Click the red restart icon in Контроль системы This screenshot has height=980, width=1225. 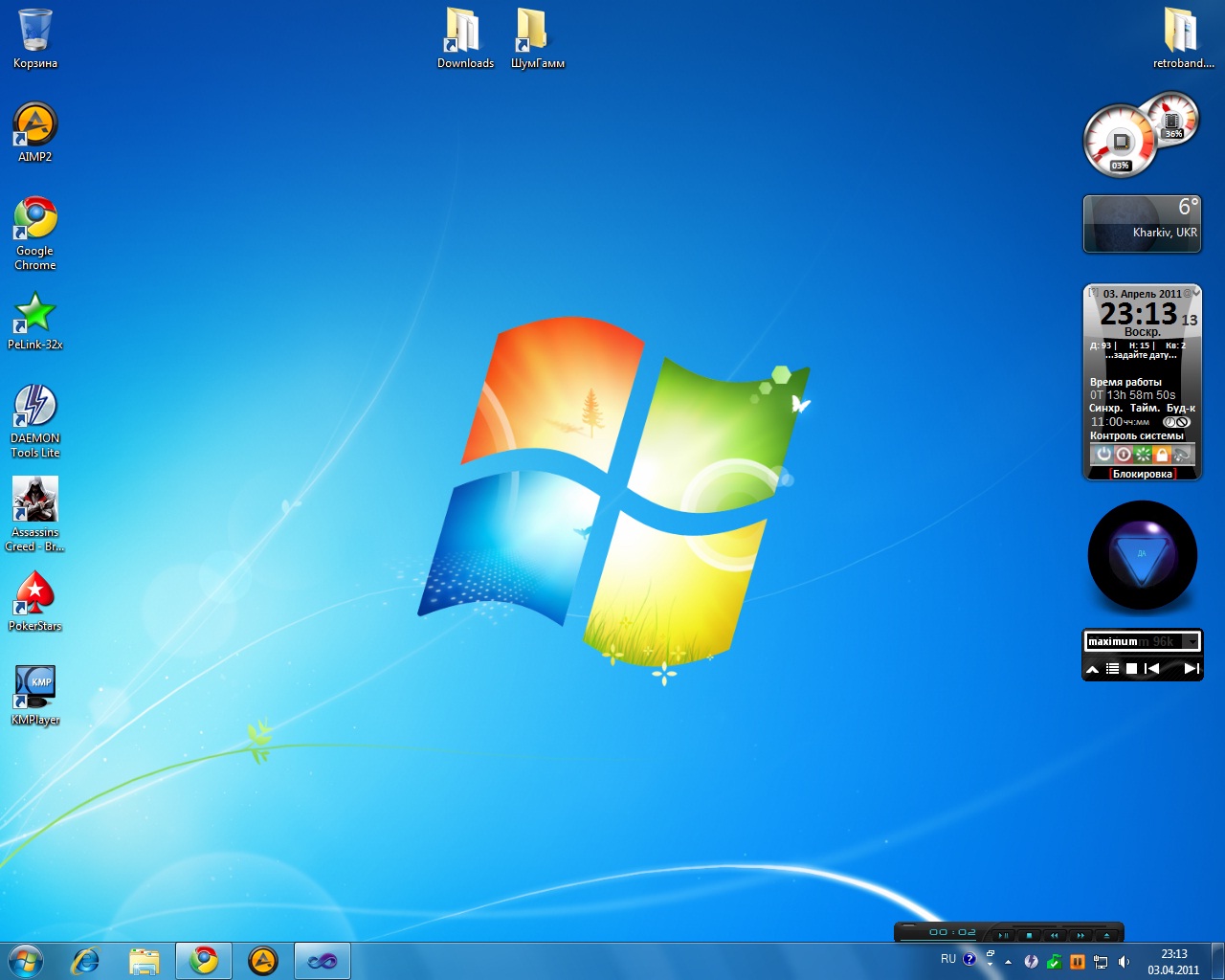1124,455
